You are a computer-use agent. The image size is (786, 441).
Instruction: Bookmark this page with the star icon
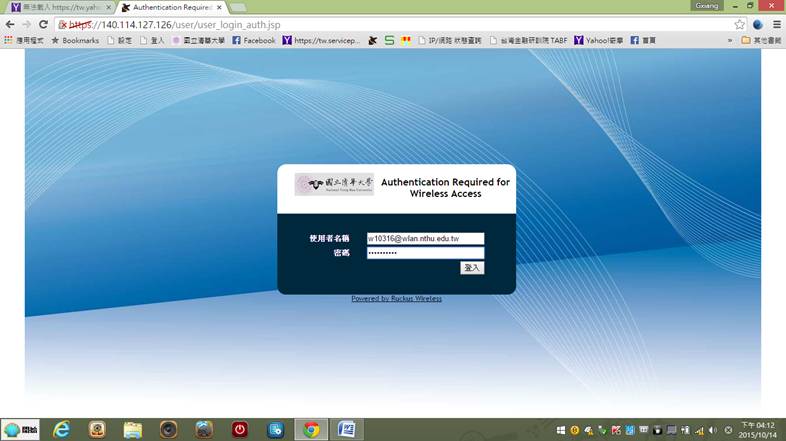click(740, 24)
